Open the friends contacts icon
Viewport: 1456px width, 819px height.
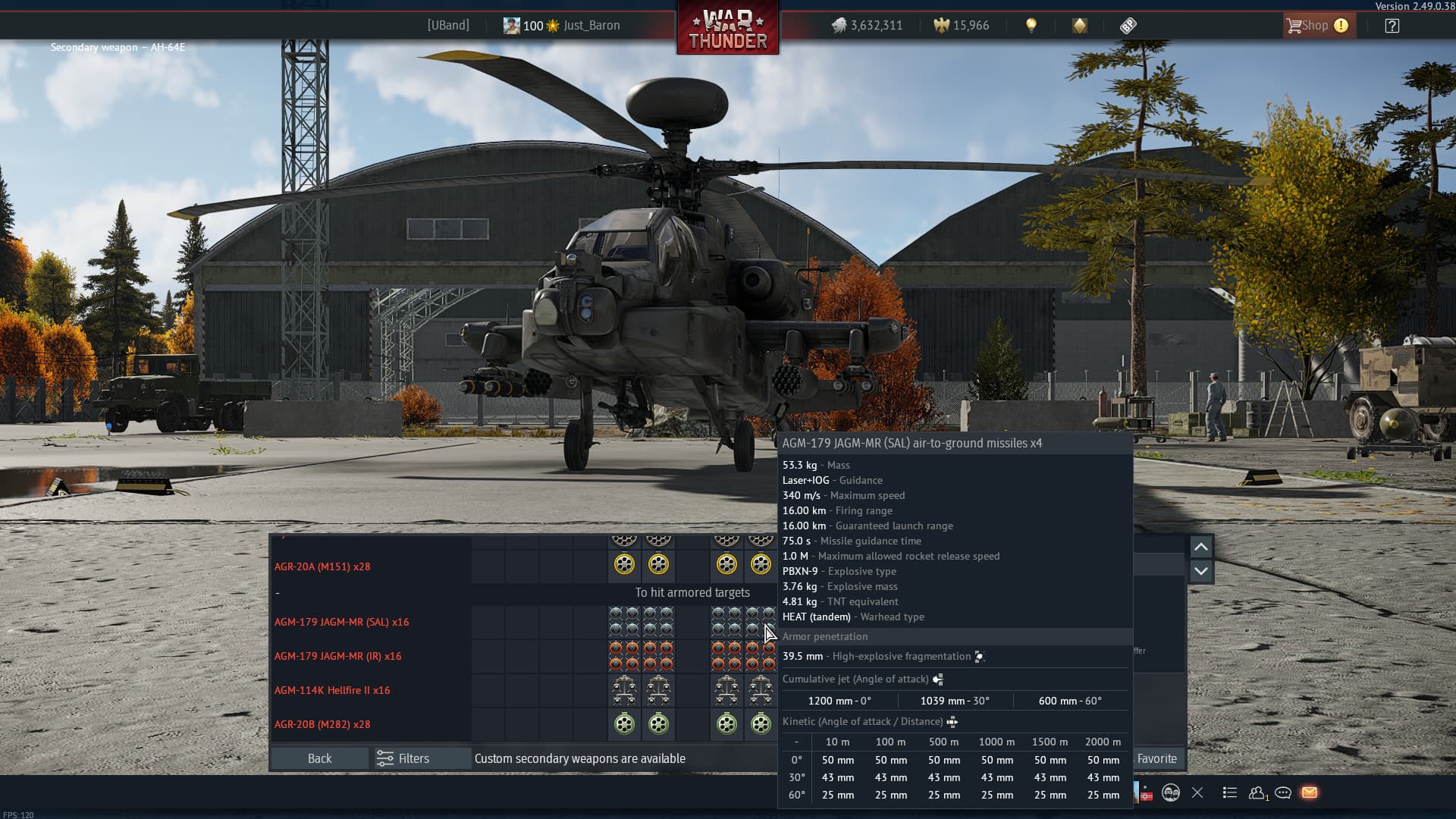1257,792
